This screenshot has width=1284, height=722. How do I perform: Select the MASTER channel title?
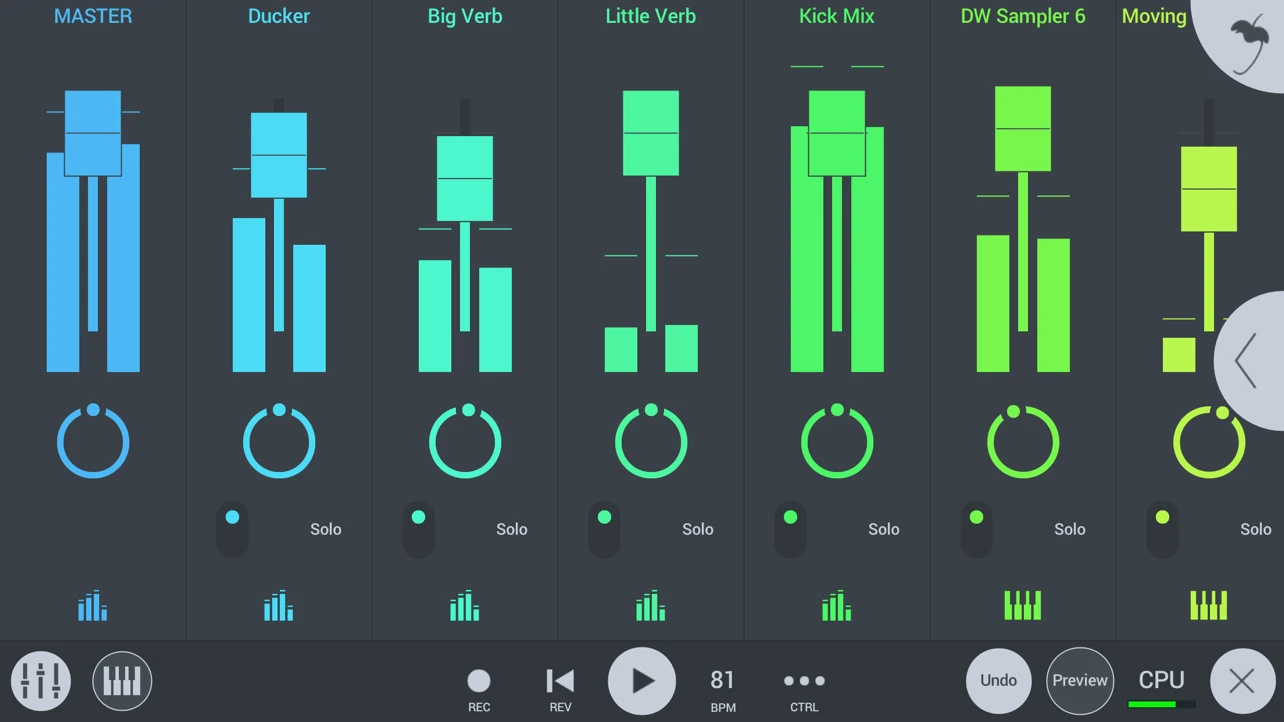pos(93,16)
